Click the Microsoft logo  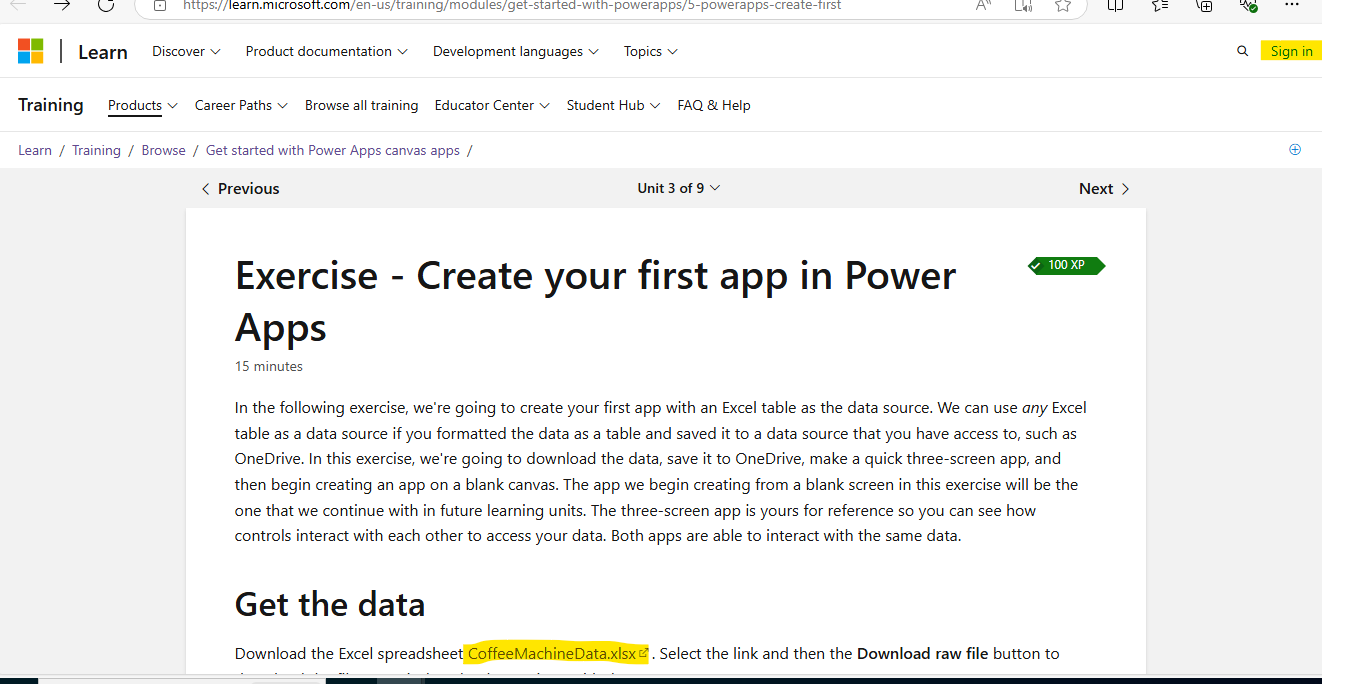point(31,52)
